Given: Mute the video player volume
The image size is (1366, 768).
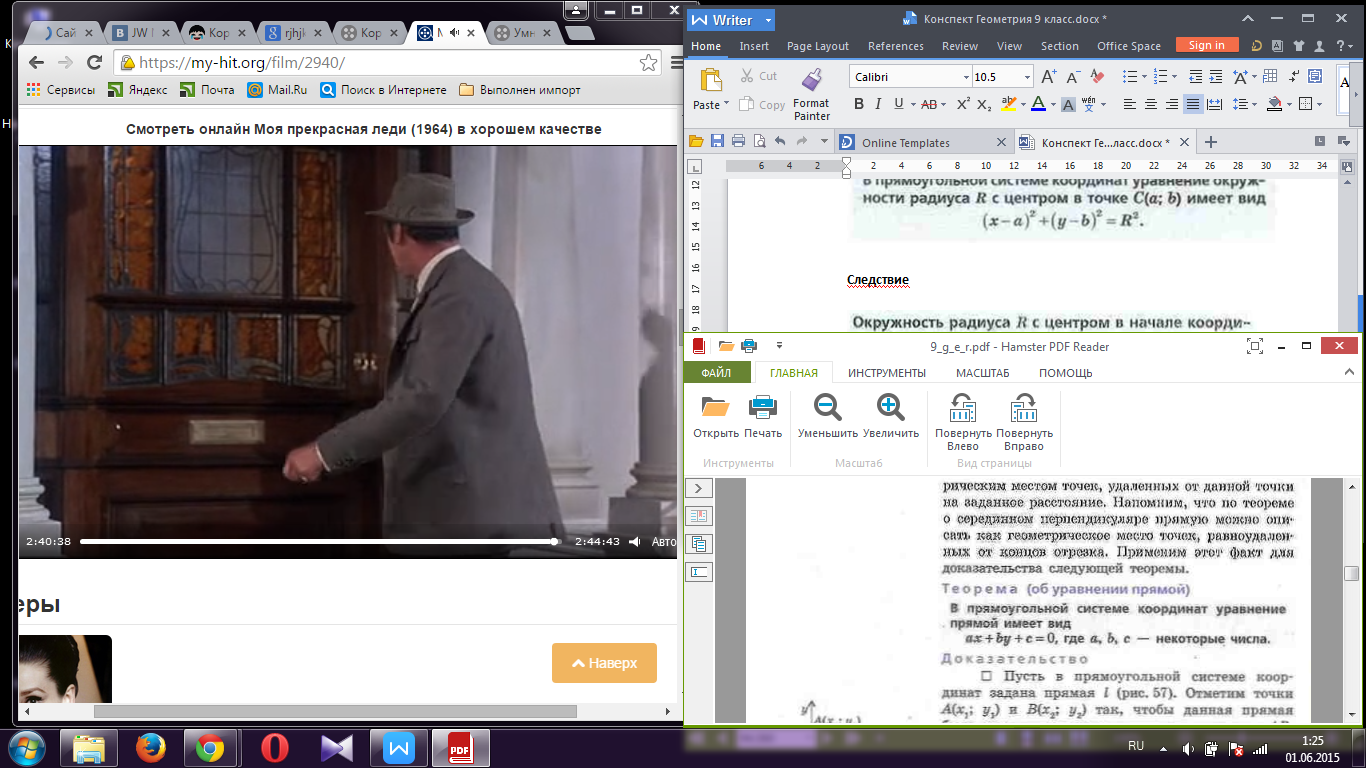Looking at the screenshot, I should point(634,541).
